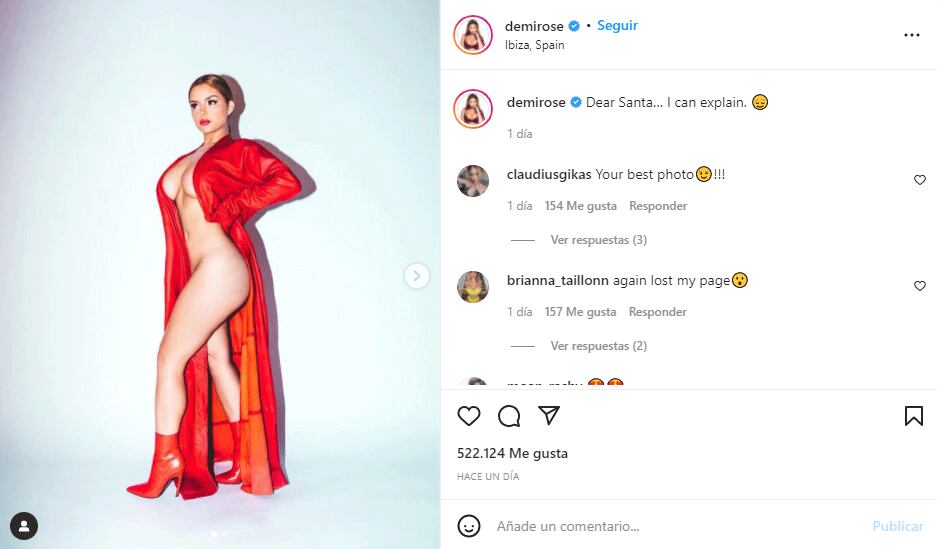Like the post with the heart icon
This screenshot has width=937, height=549.
(468, 416)
